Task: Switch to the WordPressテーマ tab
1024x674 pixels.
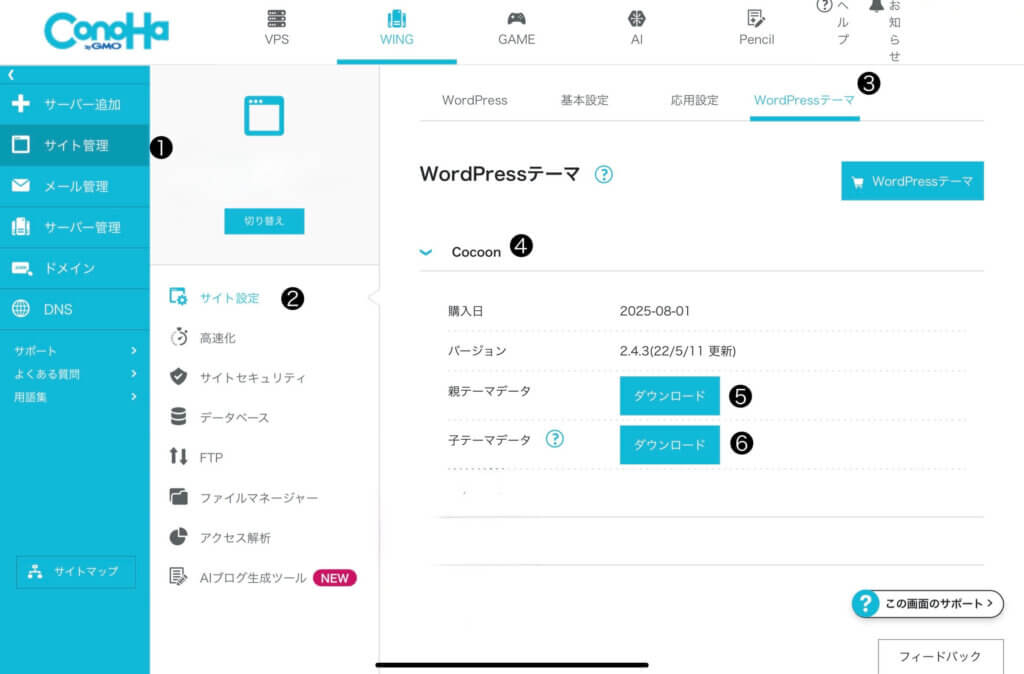Action: point(805,101)
